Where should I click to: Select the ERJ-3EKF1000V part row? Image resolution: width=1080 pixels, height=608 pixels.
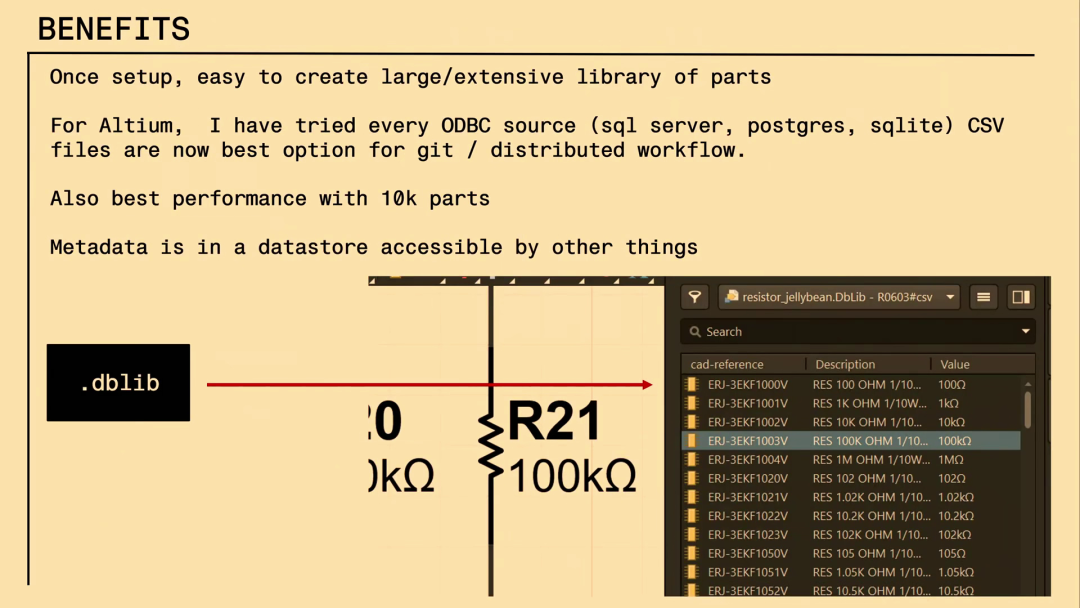click(851, 385)
